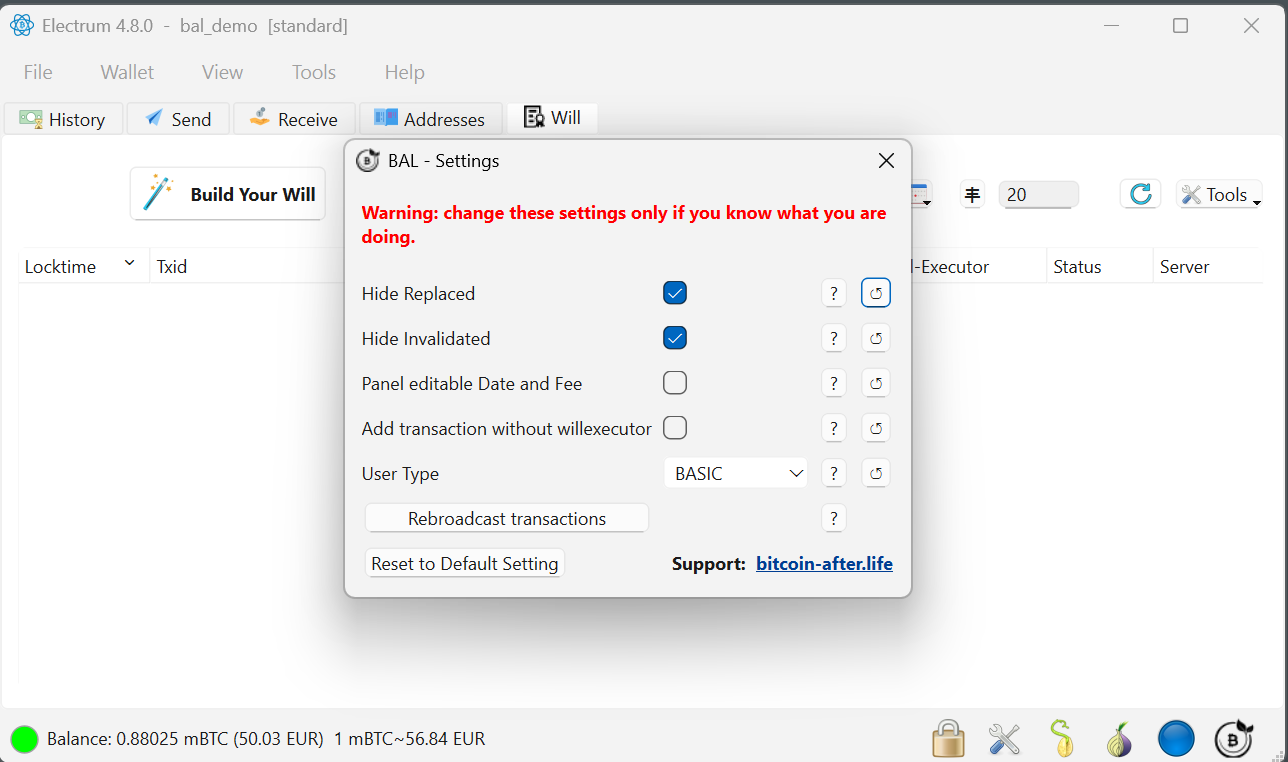Open the User Type BASIC dropdown

[736, 473]
